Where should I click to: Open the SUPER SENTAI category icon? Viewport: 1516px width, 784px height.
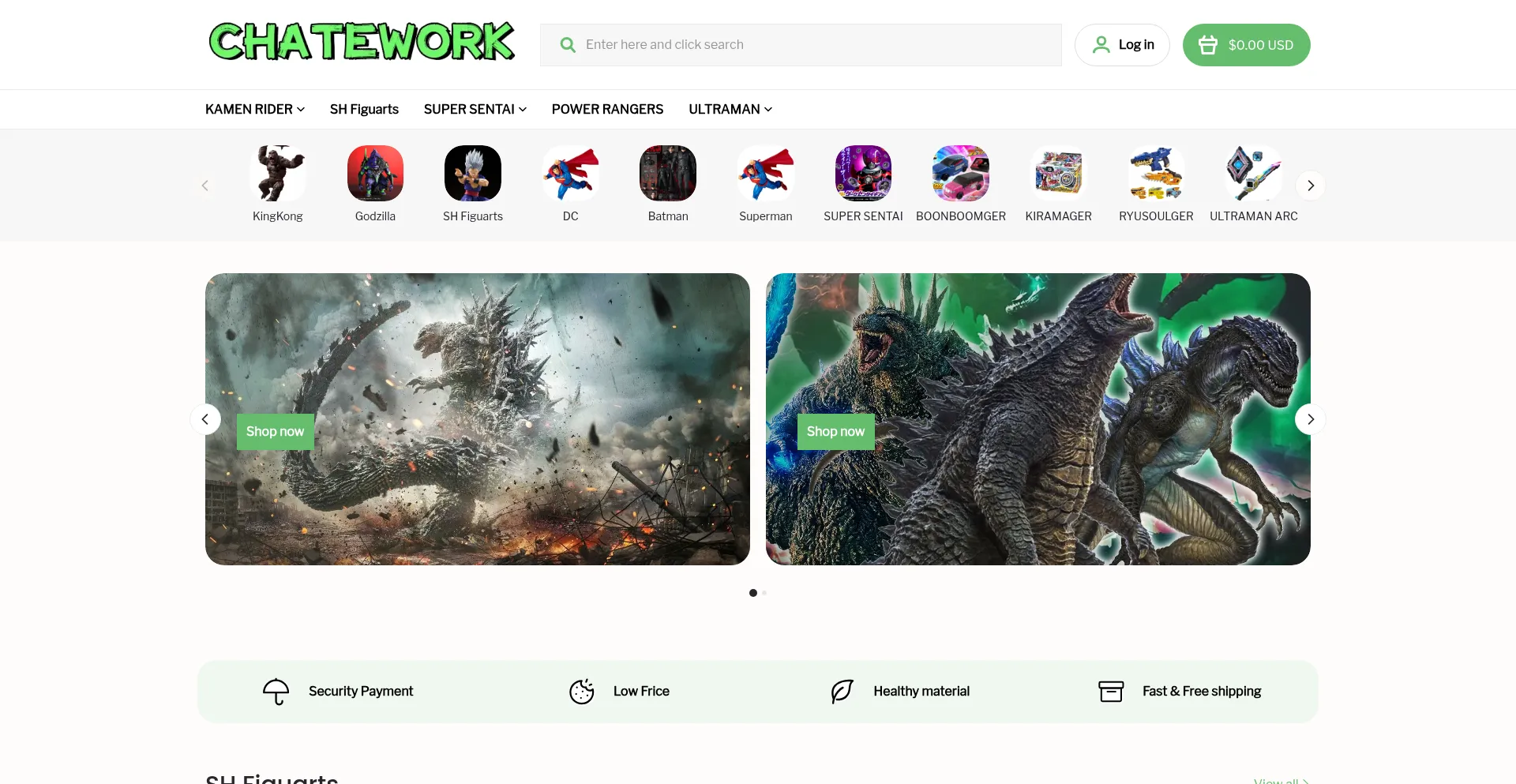point(864,174)
